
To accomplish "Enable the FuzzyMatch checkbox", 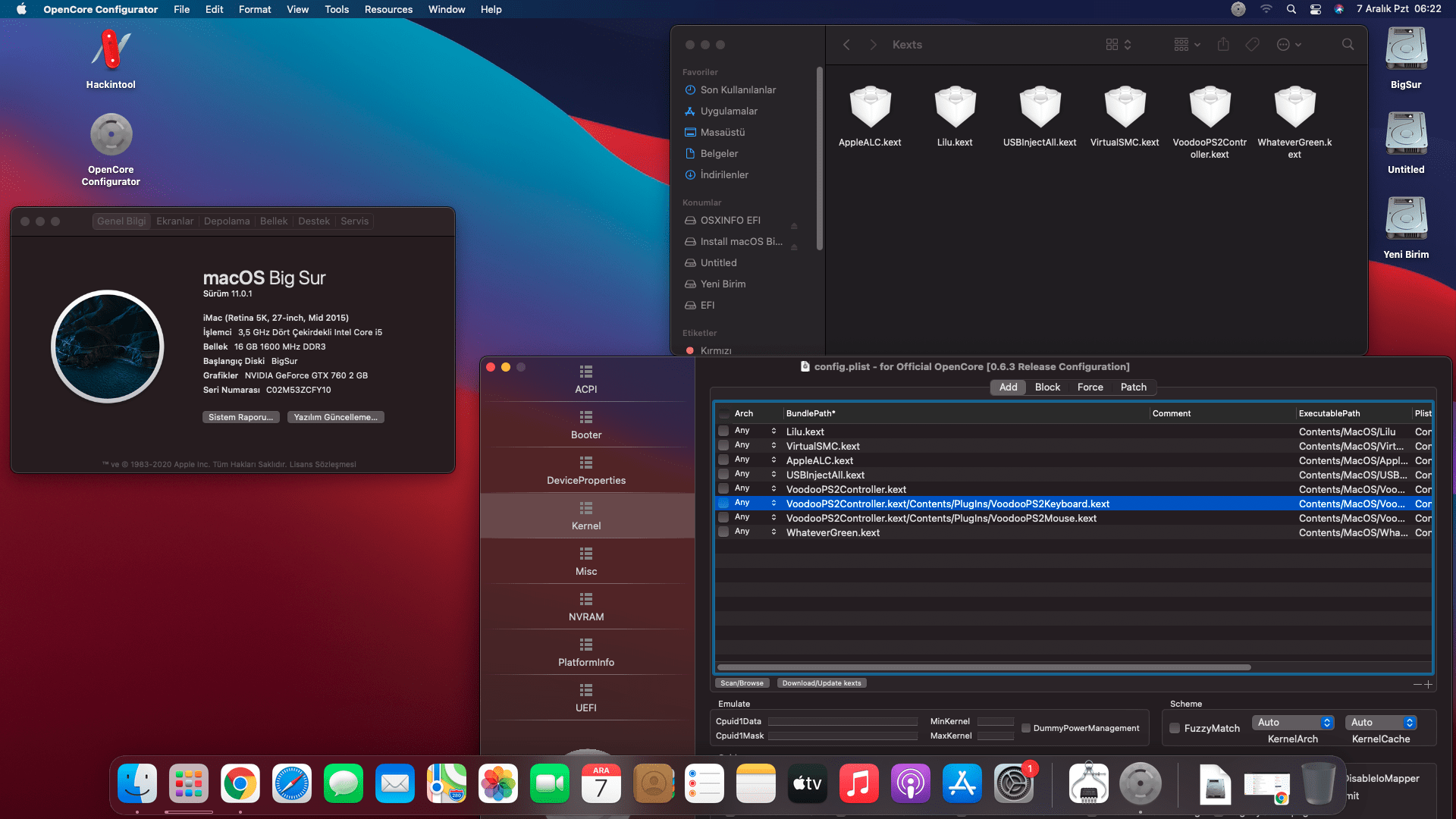I will (1175, 728).
